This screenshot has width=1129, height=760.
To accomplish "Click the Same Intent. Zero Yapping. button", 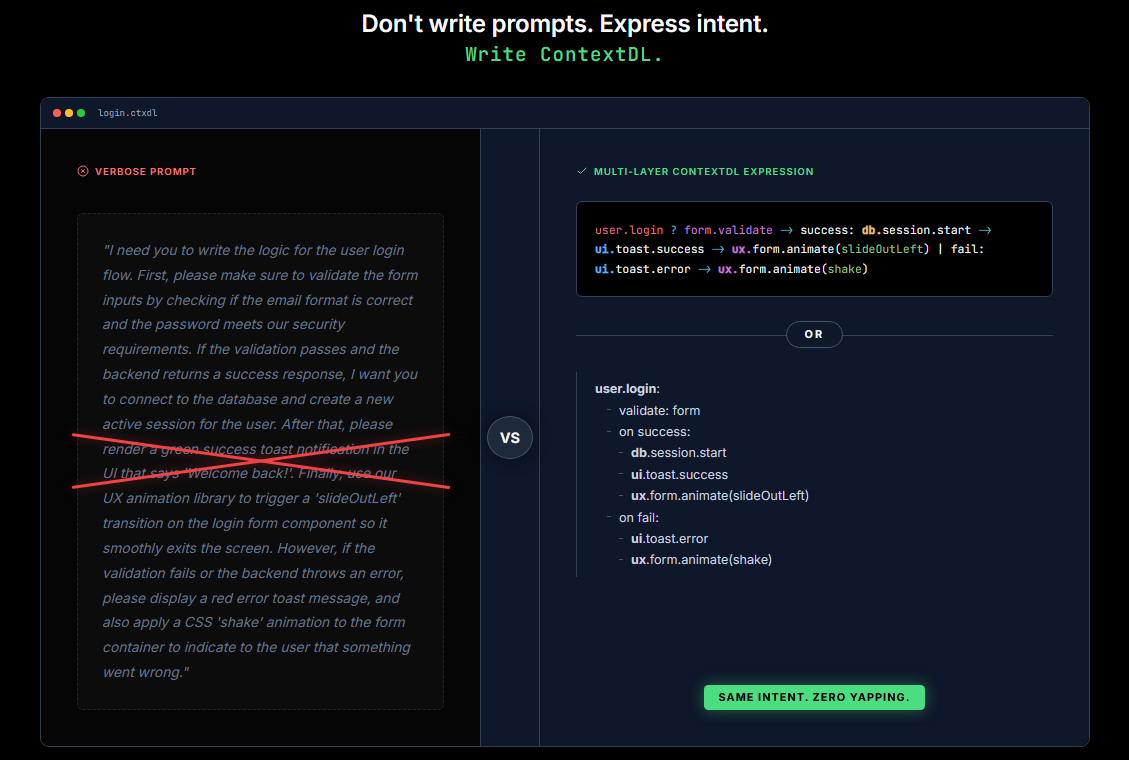I will coord(814,697).
